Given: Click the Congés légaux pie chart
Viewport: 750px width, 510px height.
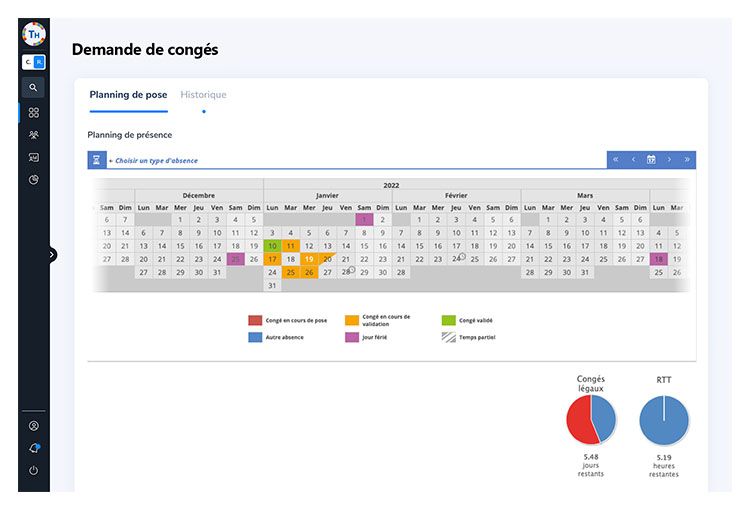Looking at the screenshot, I should (x=591, y=419).
